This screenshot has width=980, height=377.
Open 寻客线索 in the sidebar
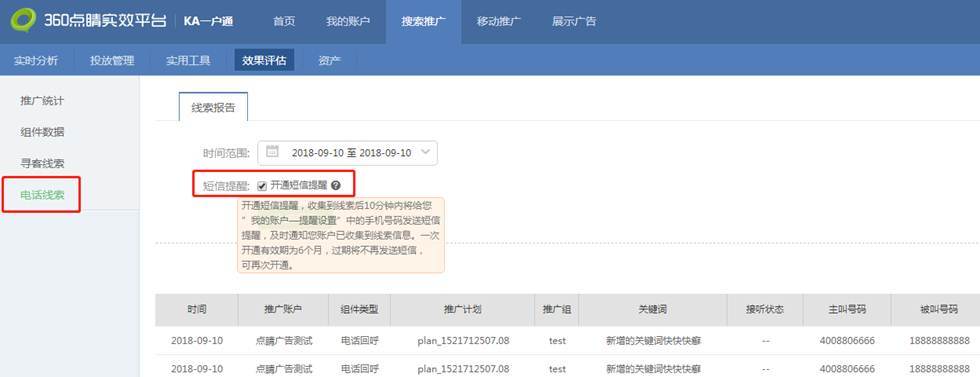point(42,163)
